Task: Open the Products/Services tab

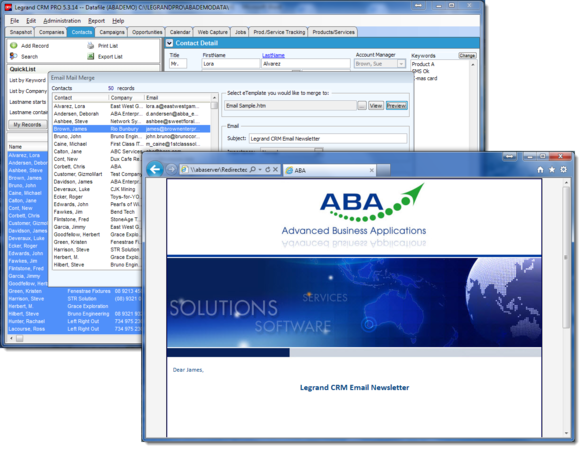Action: point(333,32)
